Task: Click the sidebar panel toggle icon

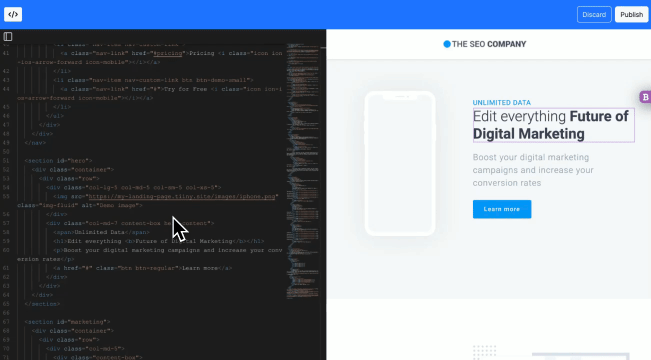Action: coord(7,37)
